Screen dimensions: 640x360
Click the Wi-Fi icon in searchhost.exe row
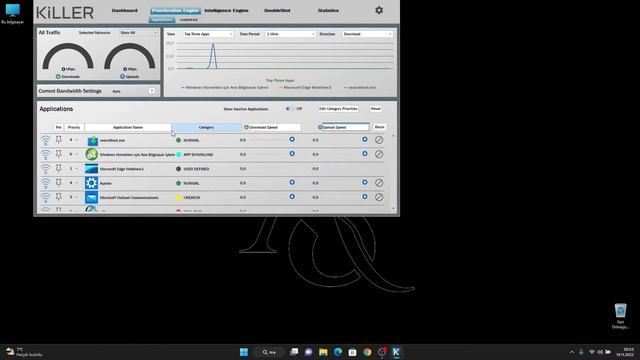click(46, 140)
